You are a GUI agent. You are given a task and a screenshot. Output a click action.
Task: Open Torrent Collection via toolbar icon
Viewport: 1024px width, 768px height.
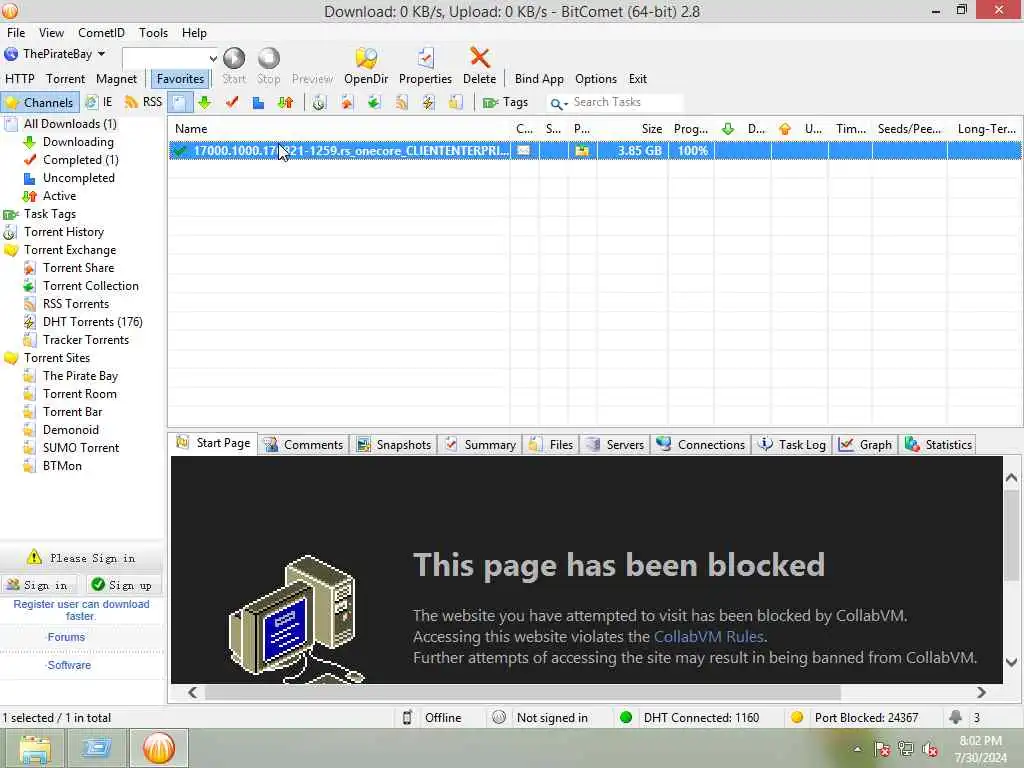(x=374, y=102)
